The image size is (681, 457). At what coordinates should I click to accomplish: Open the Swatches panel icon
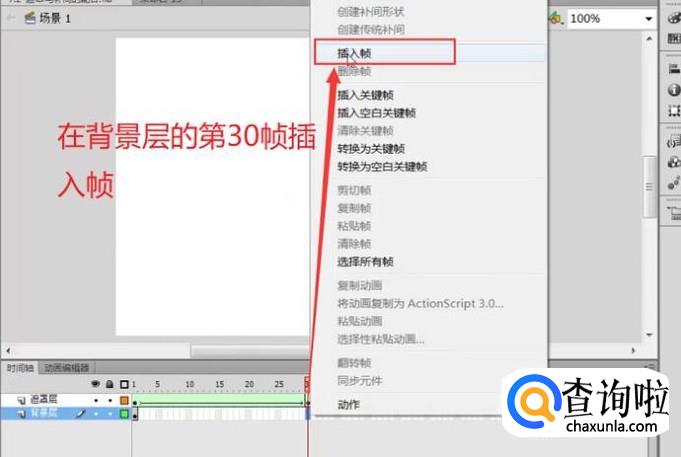673,38
